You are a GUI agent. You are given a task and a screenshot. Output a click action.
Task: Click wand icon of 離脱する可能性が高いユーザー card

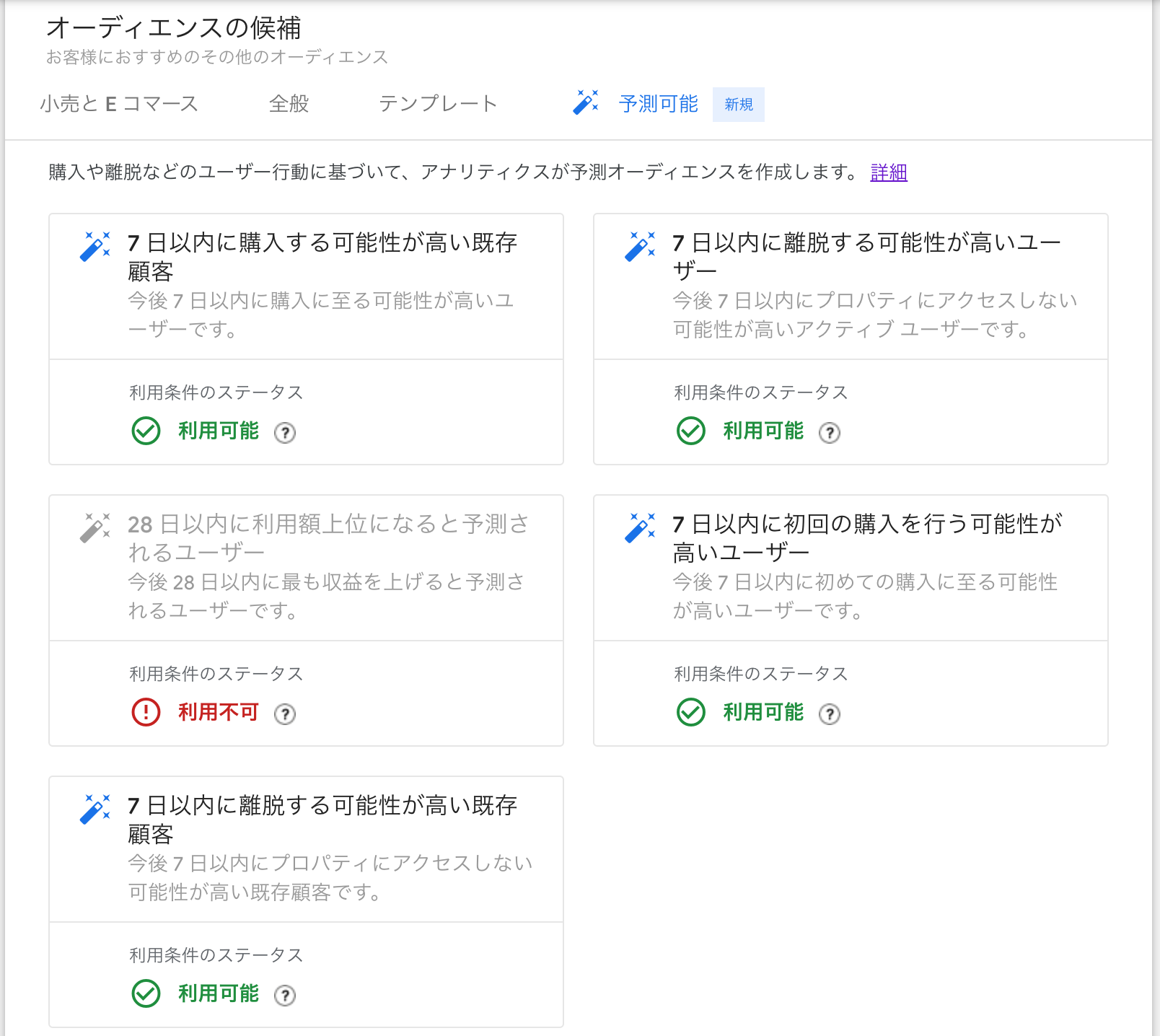coord(640,246)
